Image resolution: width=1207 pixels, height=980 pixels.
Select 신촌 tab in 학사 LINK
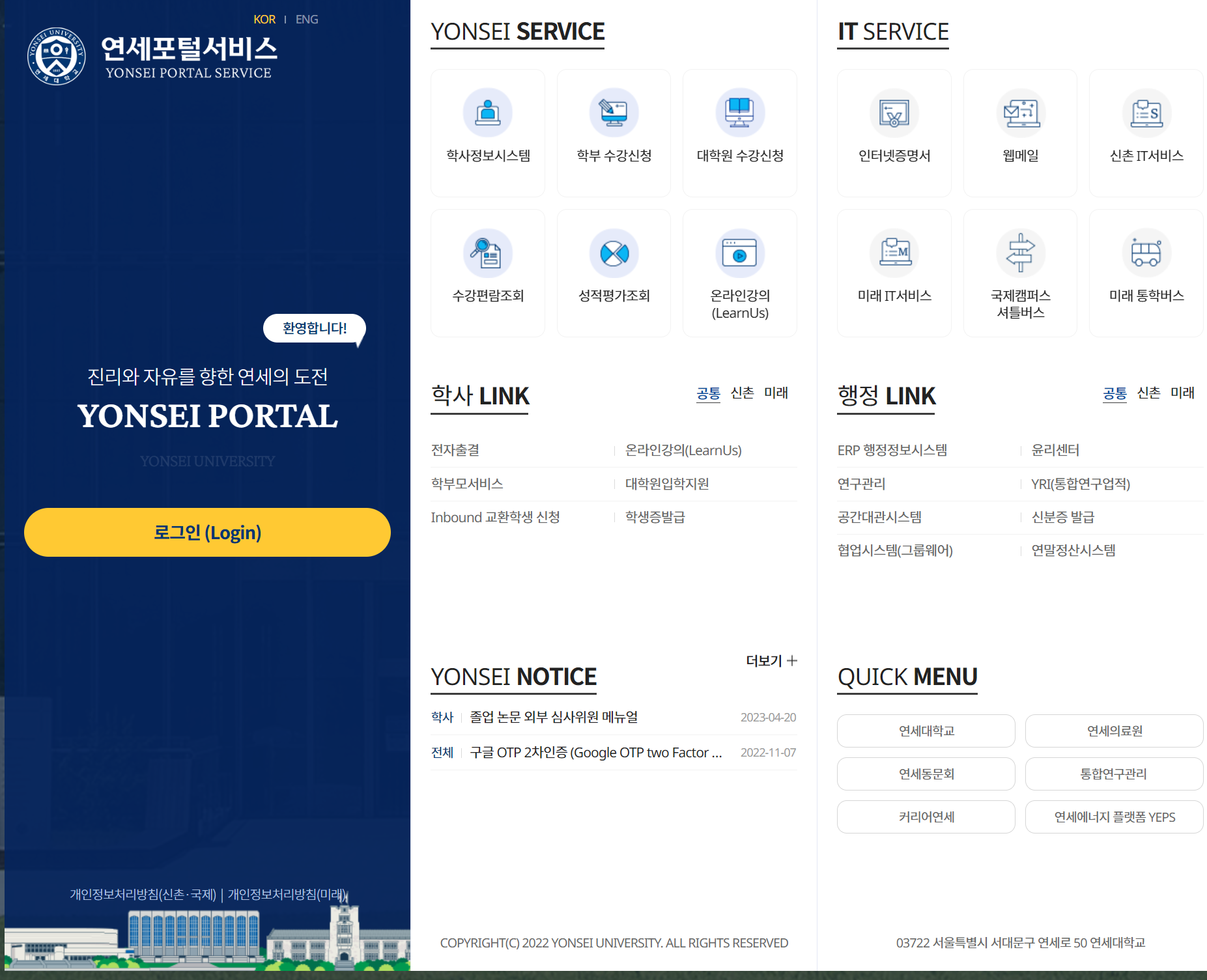point(743,393)
